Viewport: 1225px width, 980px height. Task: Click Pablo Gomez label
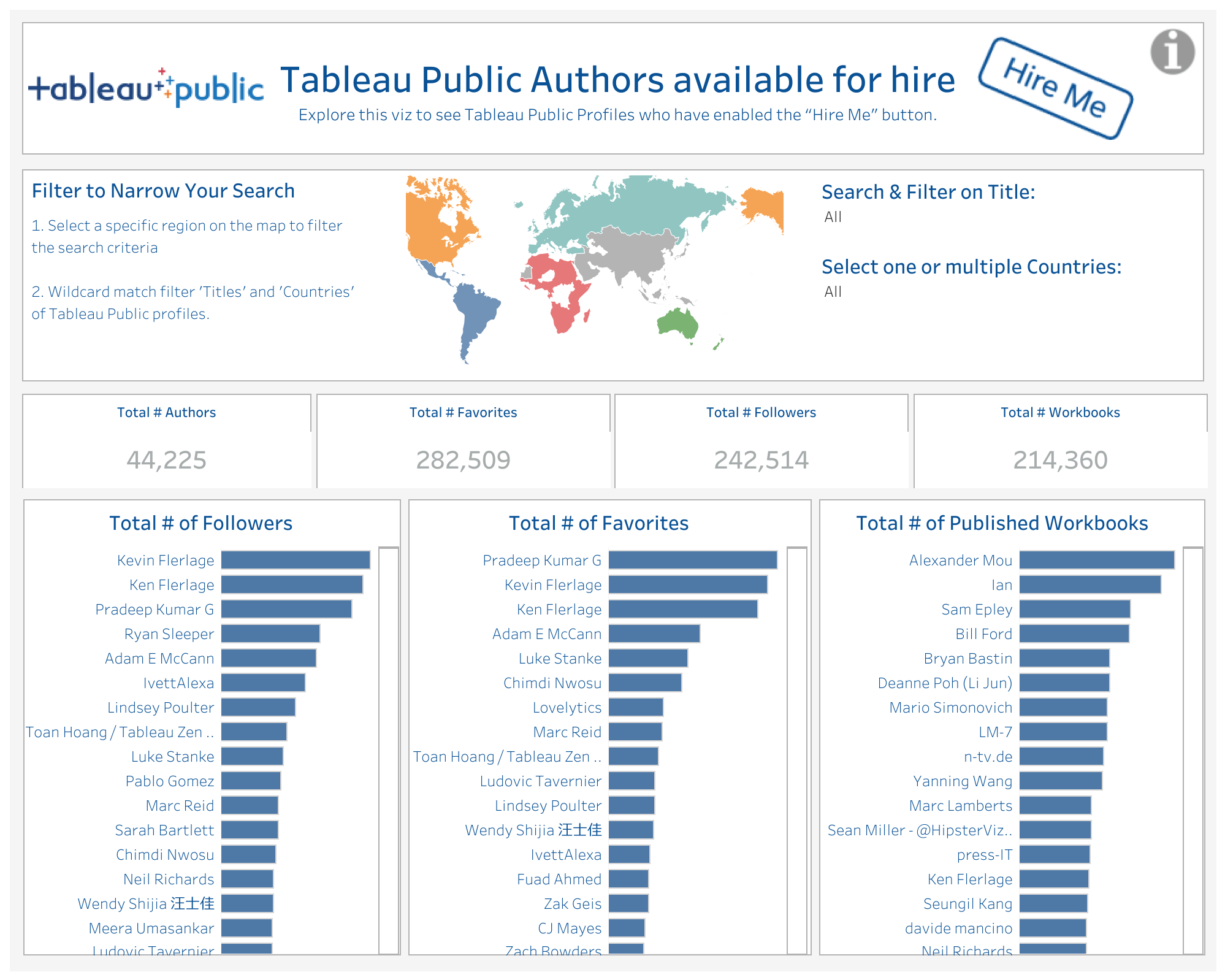(170, 781)
